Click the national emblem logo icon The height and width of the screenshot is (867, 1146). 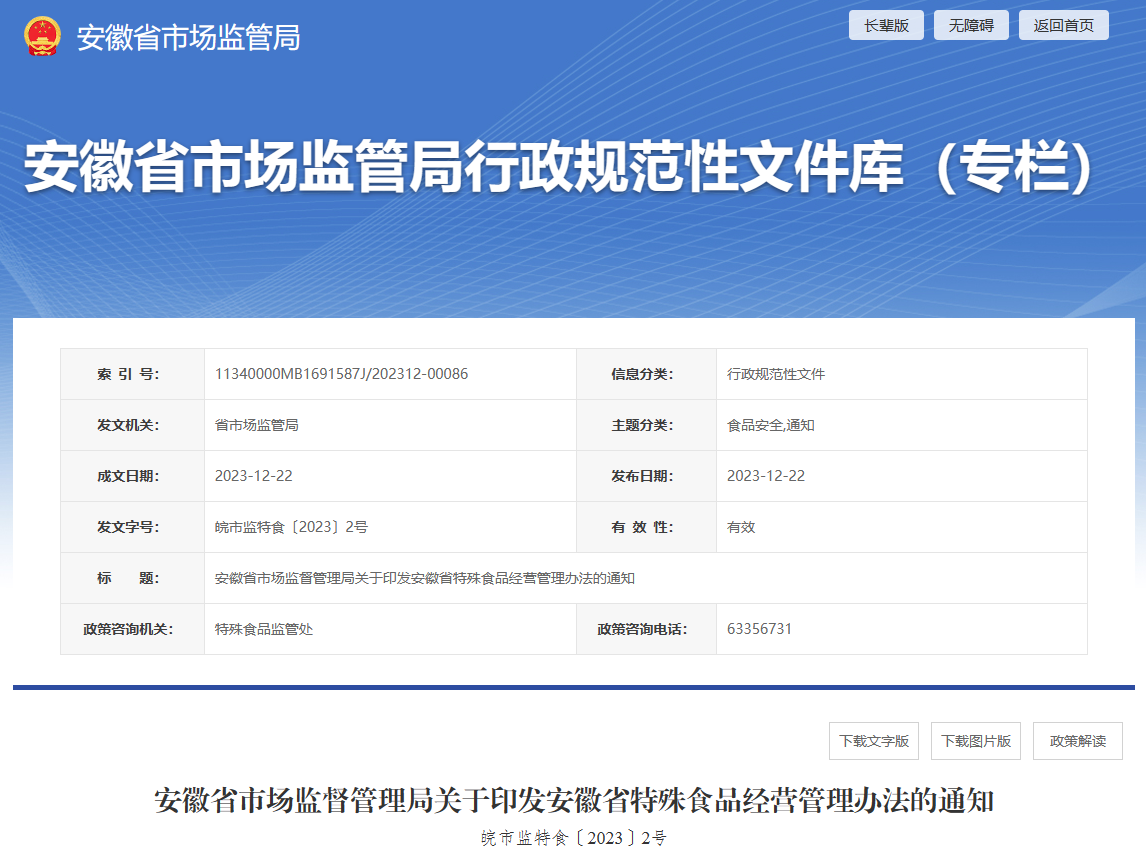coord(42,37)
